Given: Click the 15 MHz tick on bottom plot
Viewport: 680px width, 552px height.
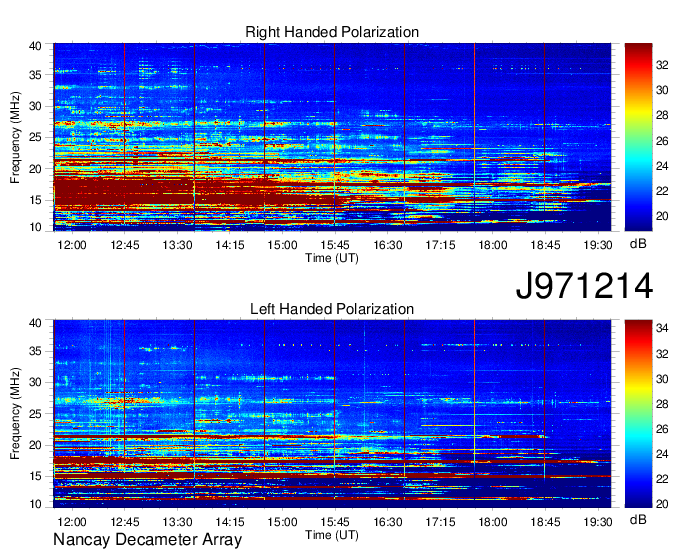Looking at the screenshot, I should pyautogui.click(x=35, y=477).
